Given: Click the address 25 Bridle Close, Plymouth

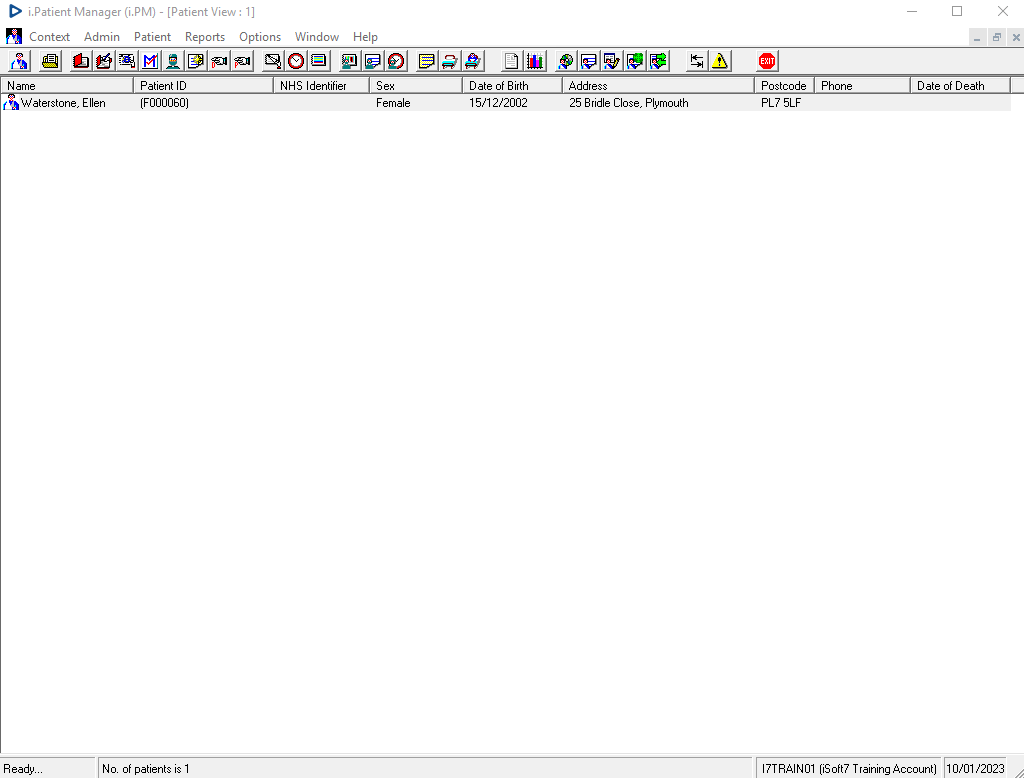Looking at the screenshot, I should pos(628,103).
